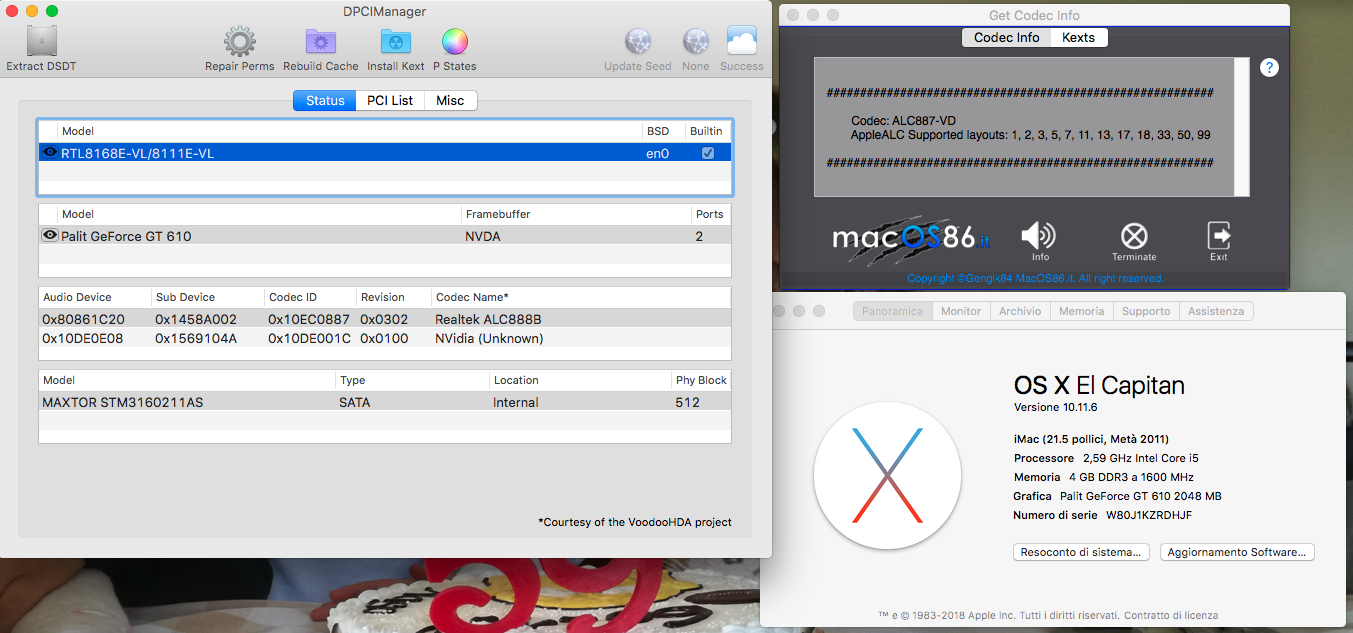Toggle eye icon for RTL8168E-VL network row
Viewport: 1353px width, 633px height.
[49, 152]
